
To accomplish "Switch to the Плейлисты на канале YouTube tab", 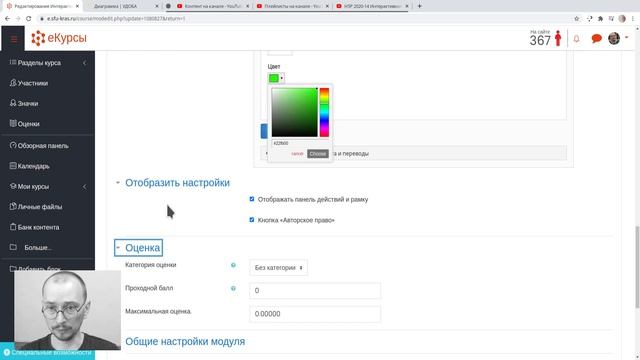I will click(293, 6).
